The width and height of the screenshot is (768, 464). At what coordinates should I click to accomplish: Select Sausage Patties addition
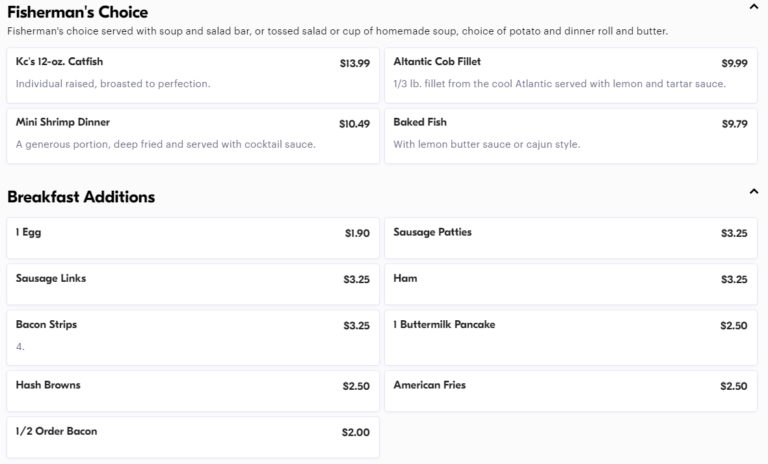pyautogui.click(x=571, y=238)
